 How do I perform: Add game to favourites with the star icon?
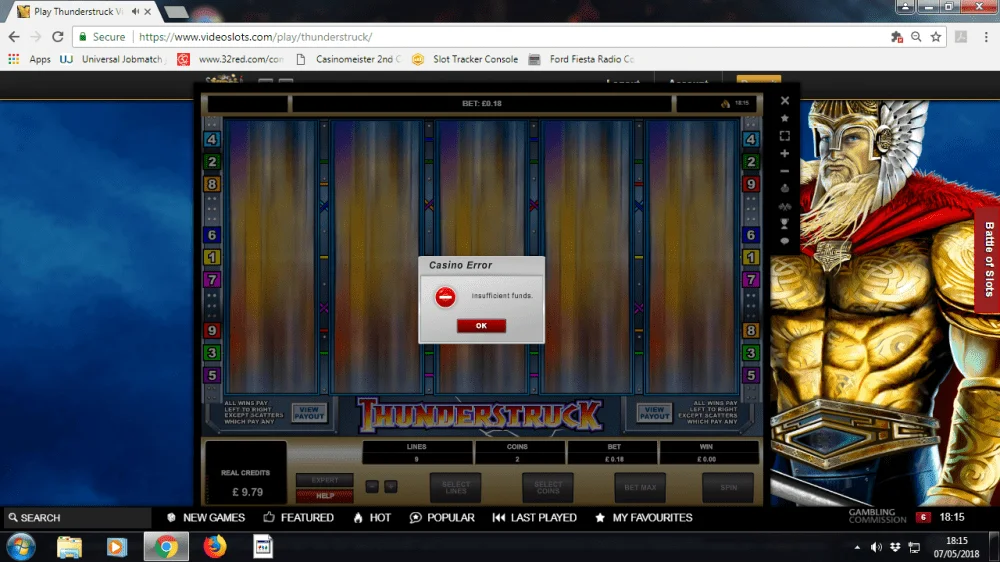[x=785, y=119]
